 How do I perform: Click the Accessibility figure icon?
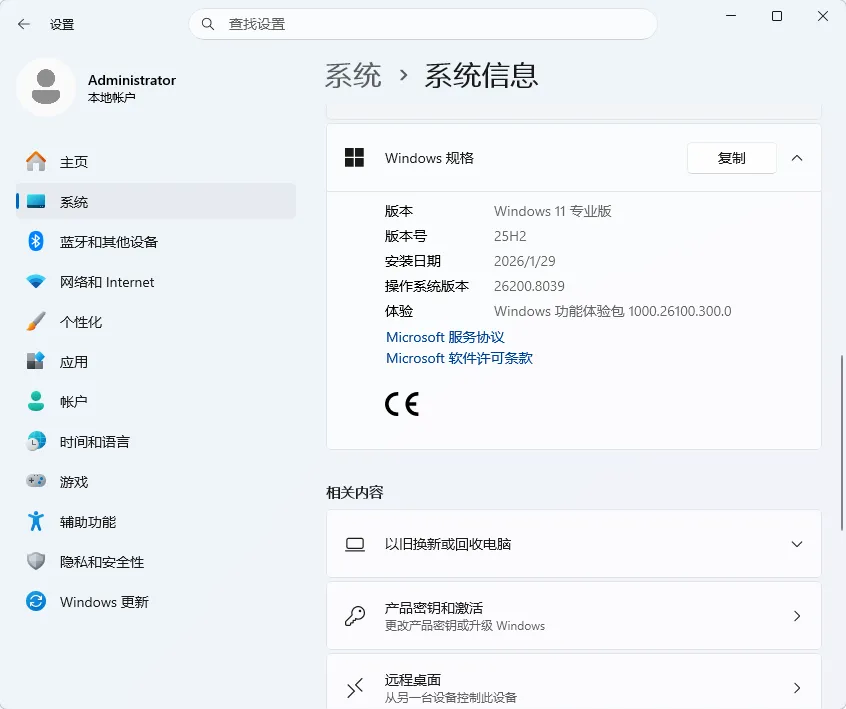pyautogui.click(x=36, y=521)
